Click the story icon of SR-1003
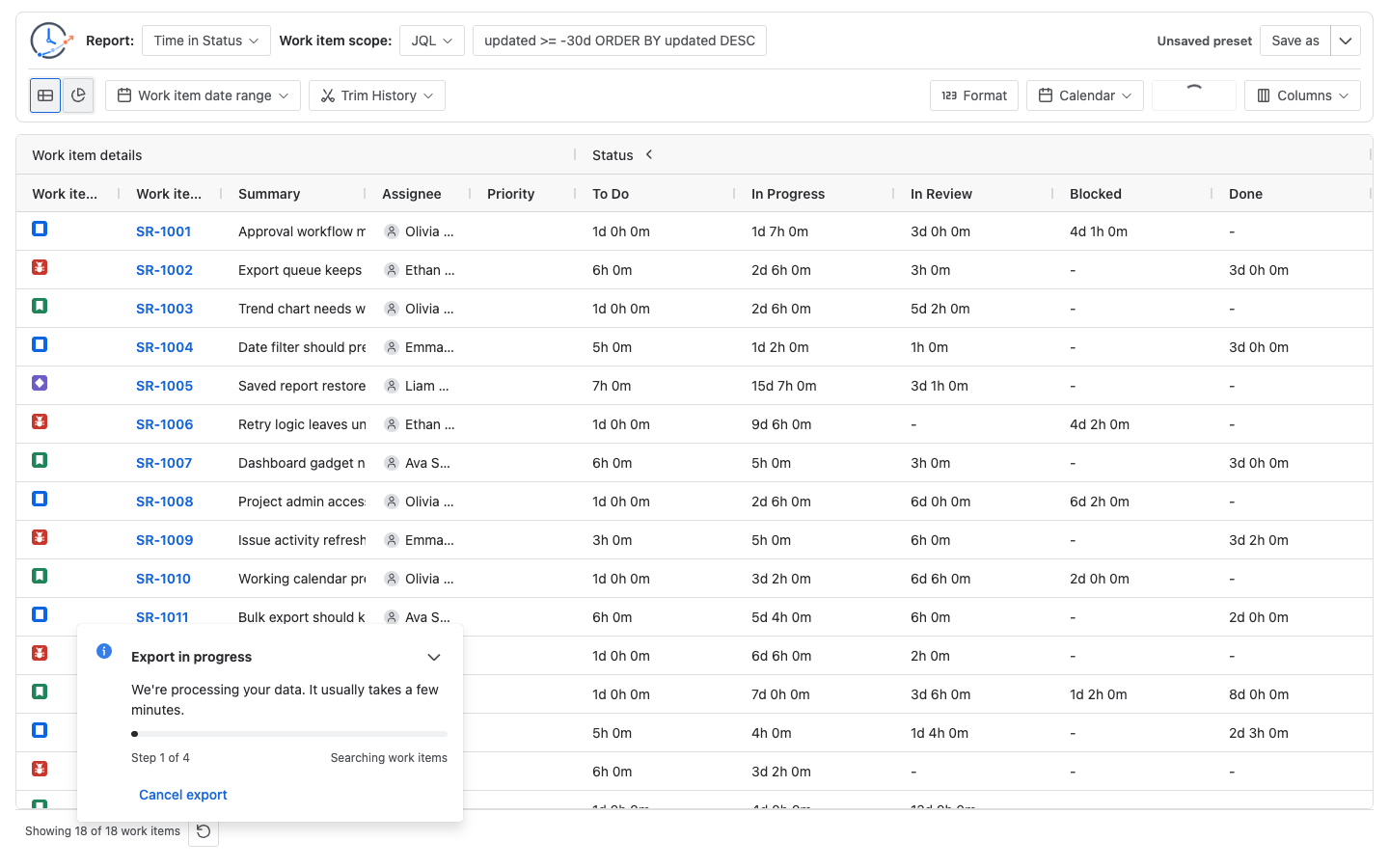 [40, 306]
